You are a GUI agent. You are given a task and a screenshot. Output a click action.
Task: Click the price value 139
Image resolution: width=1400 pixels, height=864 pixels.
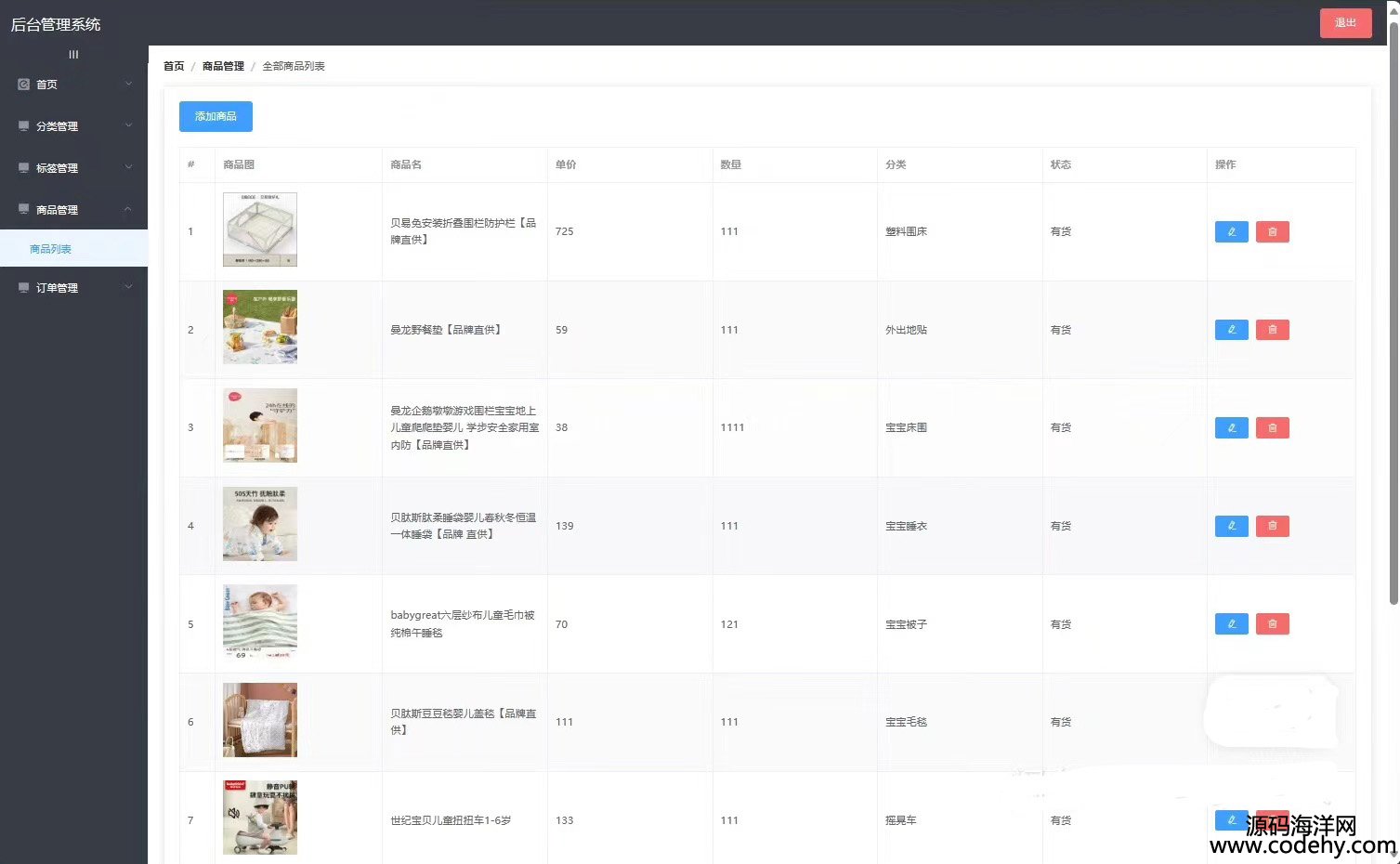point(564,526)
